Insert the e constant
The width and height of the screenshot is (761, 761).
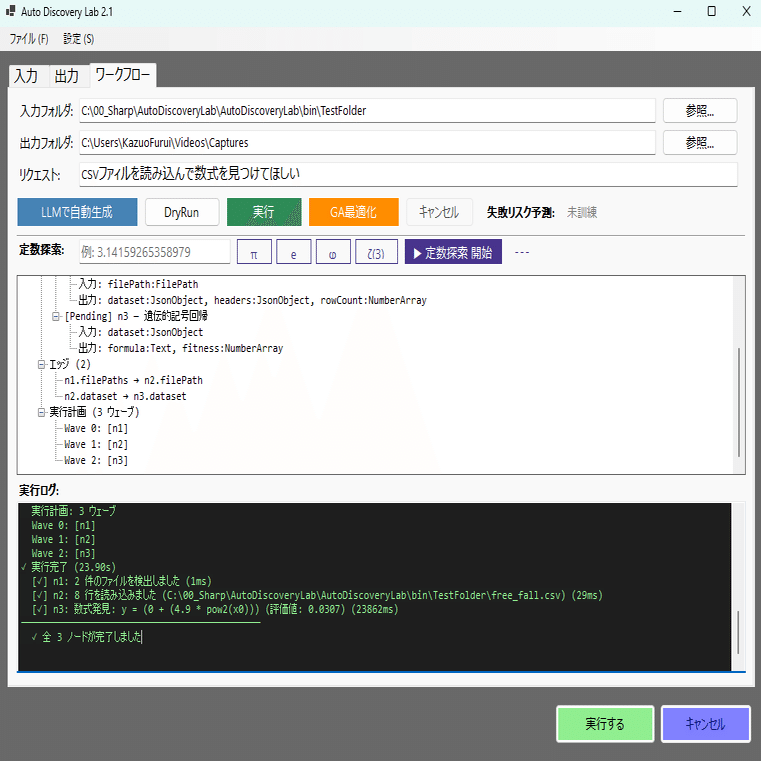click(x=294, y=252)
